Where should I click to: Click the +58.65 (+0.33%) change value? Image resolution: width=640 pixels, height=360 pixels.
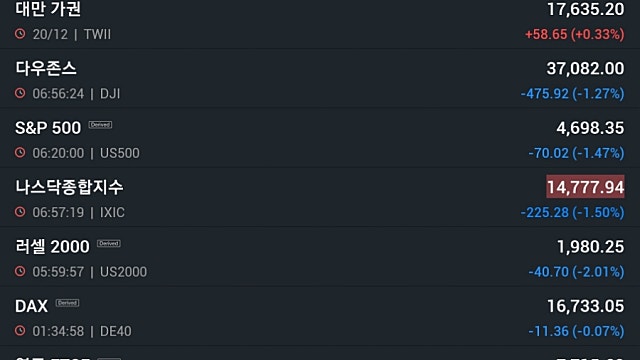pos(575,34)
